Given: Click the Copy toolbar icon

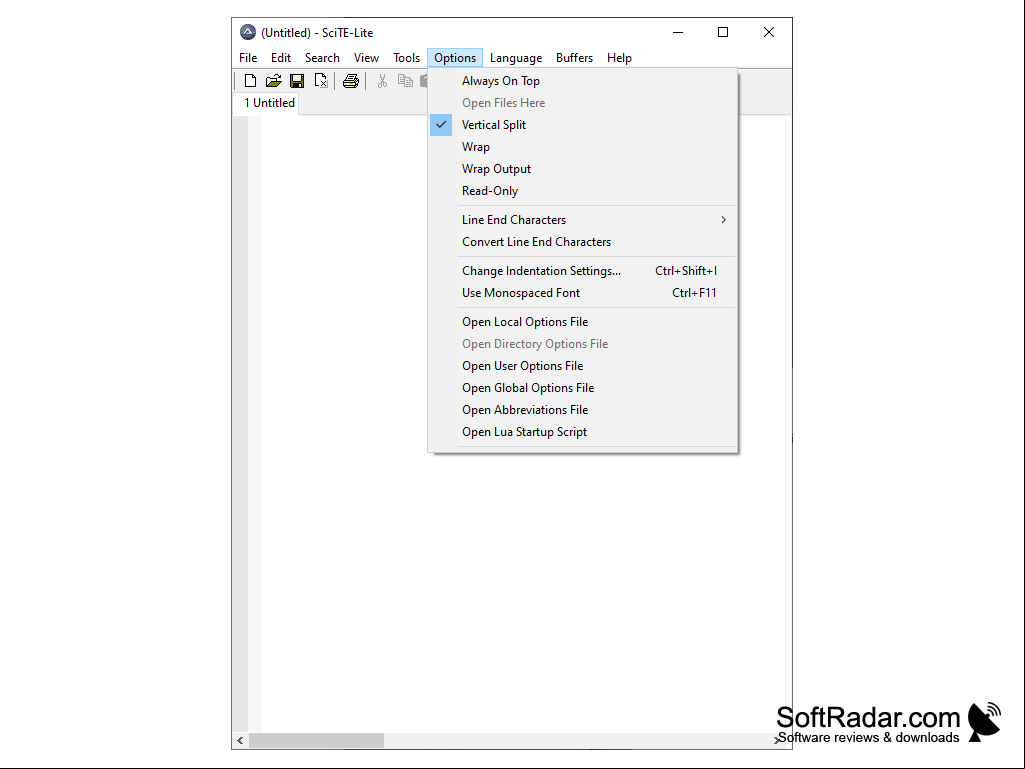Looking at the screenshot, I should pyautogui.click(x=405, y=80).
